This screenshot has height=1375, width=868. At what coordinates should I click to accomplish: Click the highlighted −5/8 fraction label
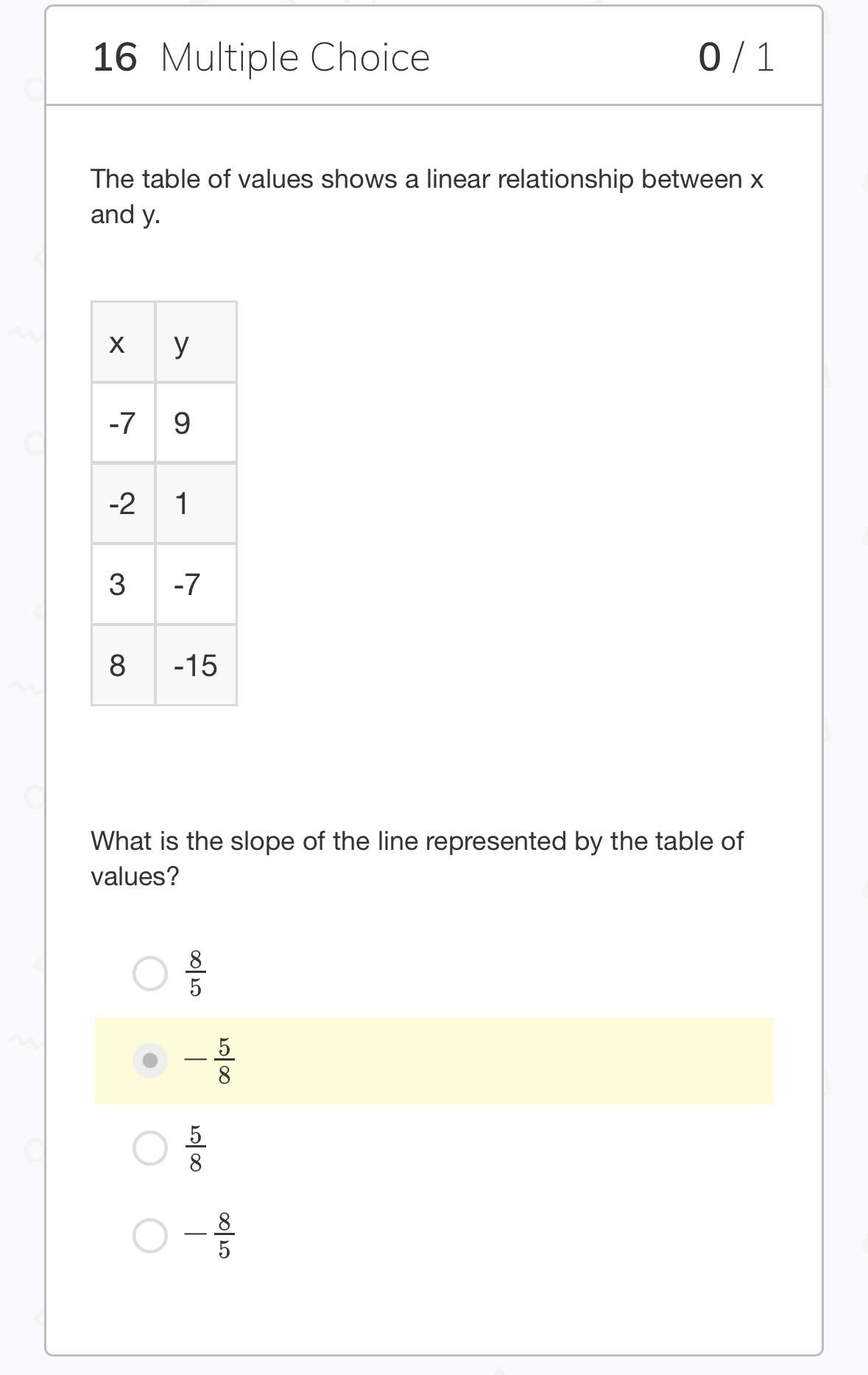tap(211, 1061)
